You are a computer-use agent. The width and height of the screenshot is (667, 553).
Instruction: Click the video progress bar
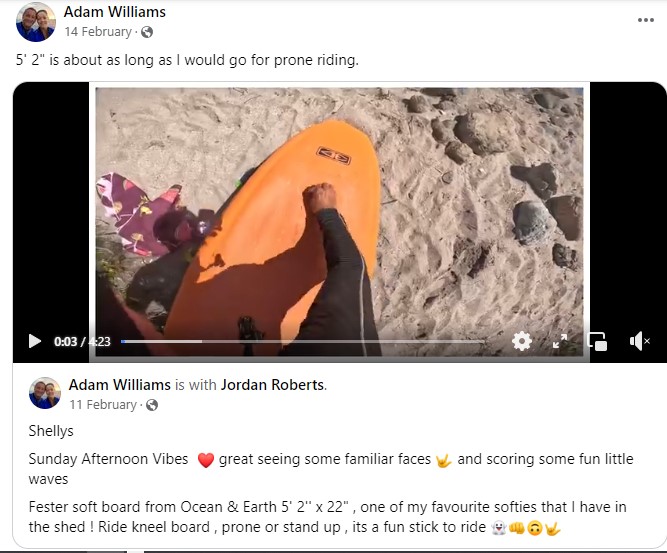[302, 341]
